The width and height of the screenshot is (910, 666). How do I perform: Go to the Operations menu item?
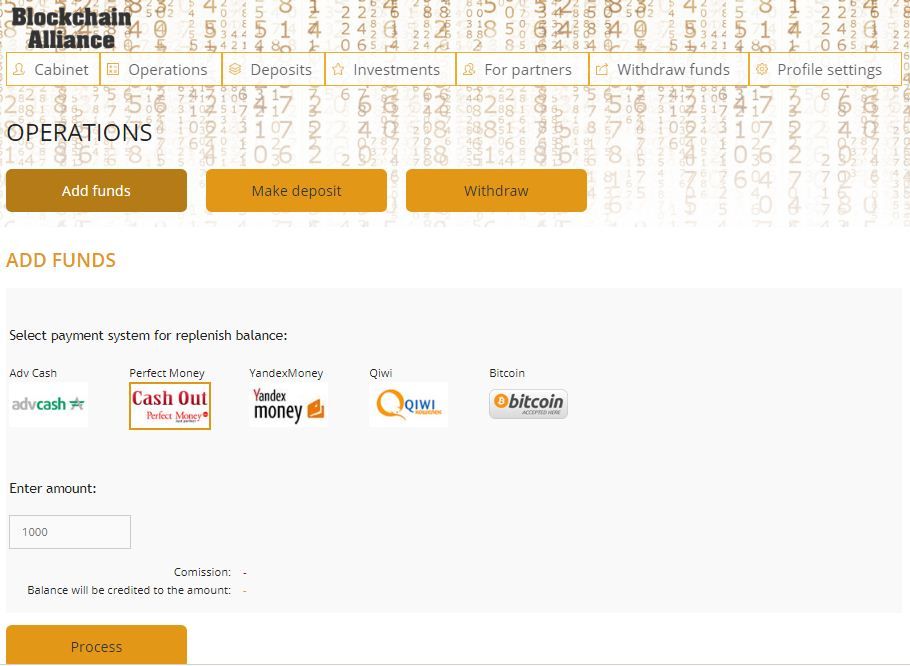(161, 70)
